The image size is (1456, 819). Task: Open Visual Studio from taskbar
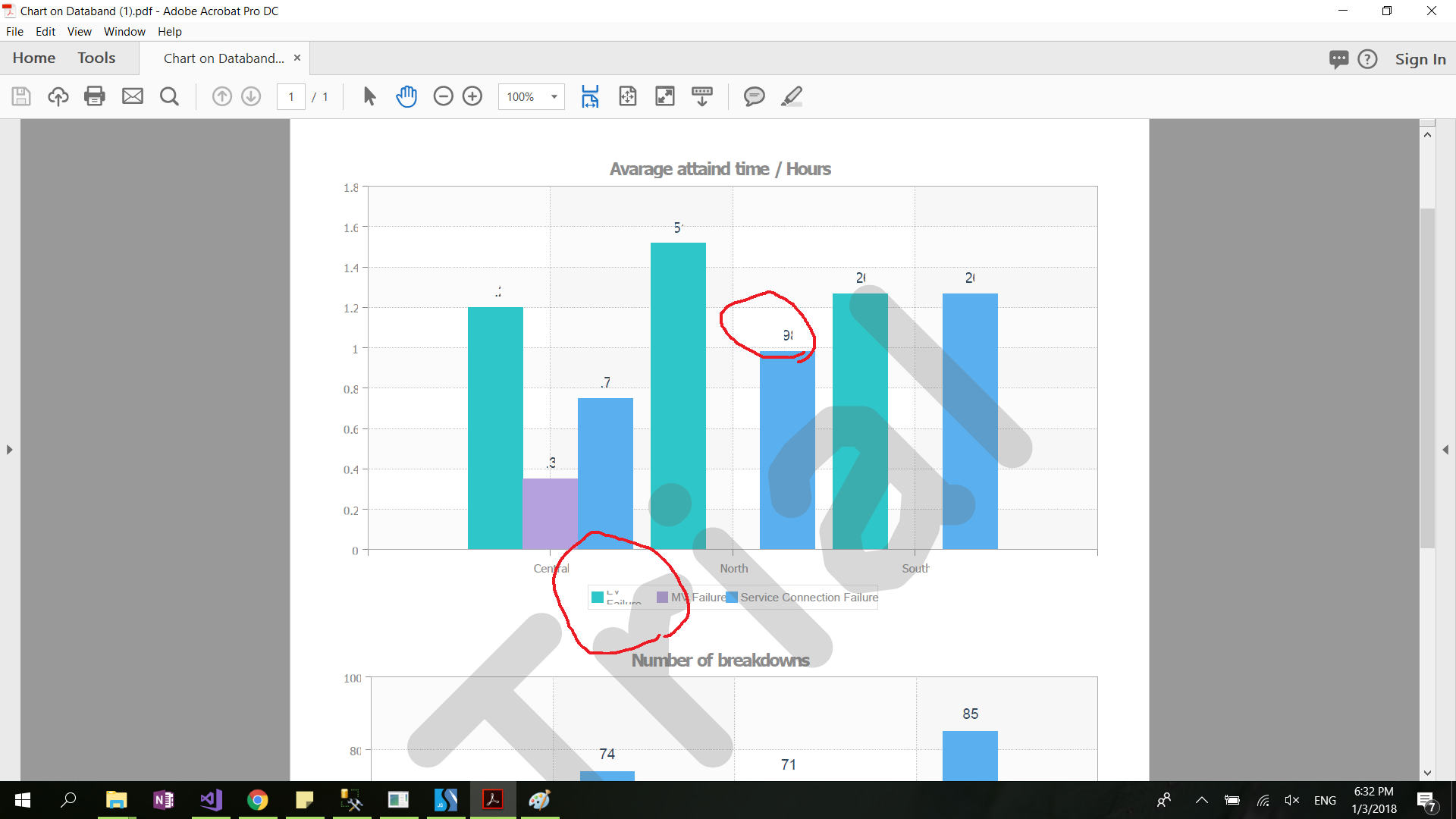tap(211, 800)
